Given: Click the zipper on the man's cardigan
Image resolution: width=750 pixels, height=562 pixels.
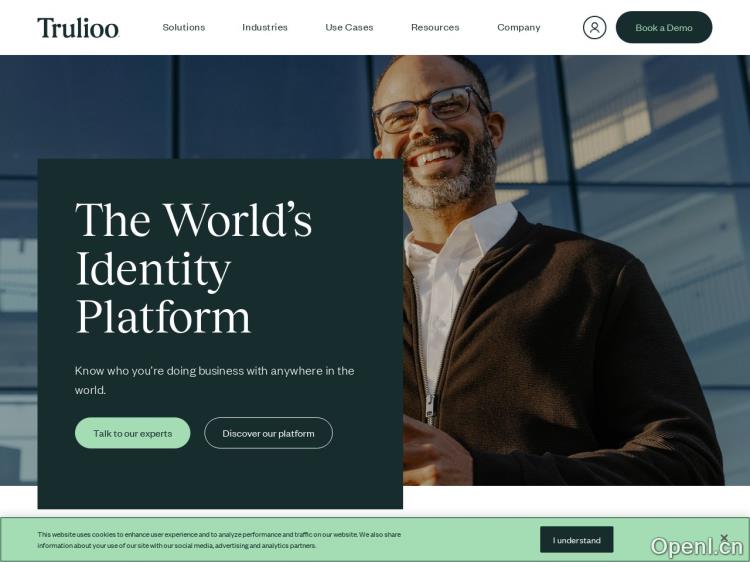Looking at the screenshot, I should [431, 405].
